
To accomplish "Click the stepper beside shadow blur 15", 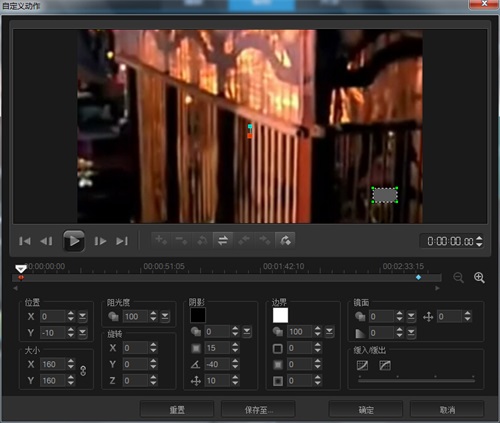I will click(235, 348).
